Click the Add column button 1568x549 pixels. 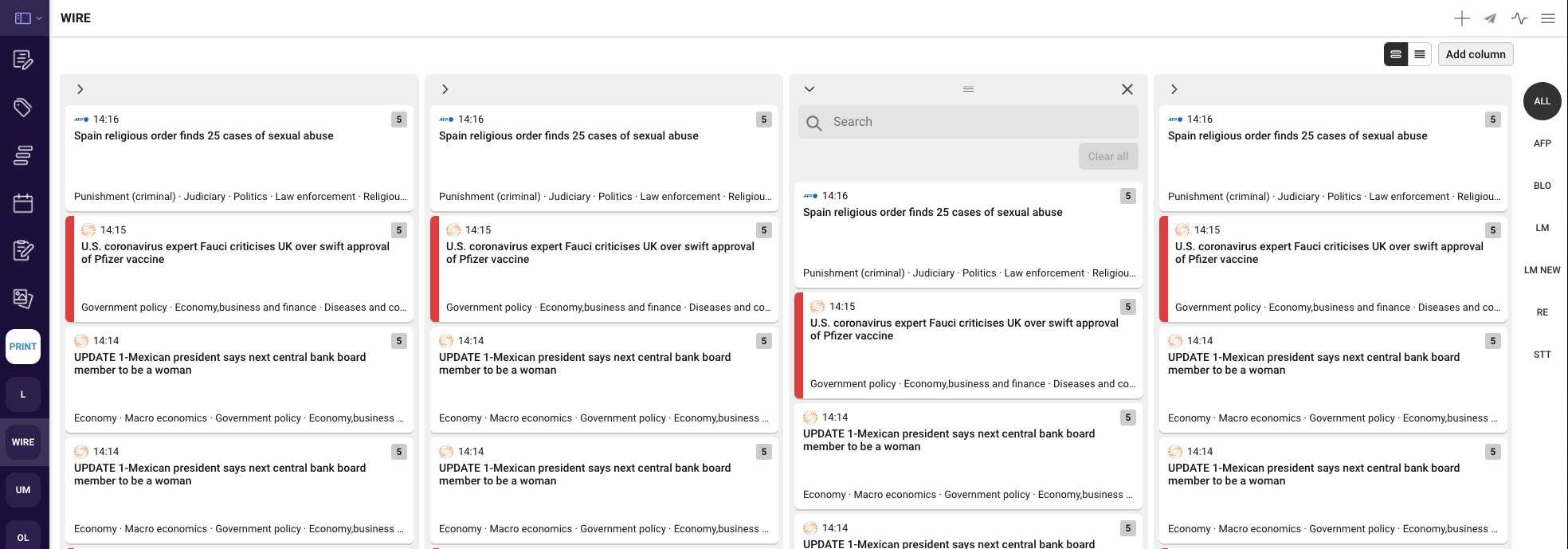tap(1475, 54)
